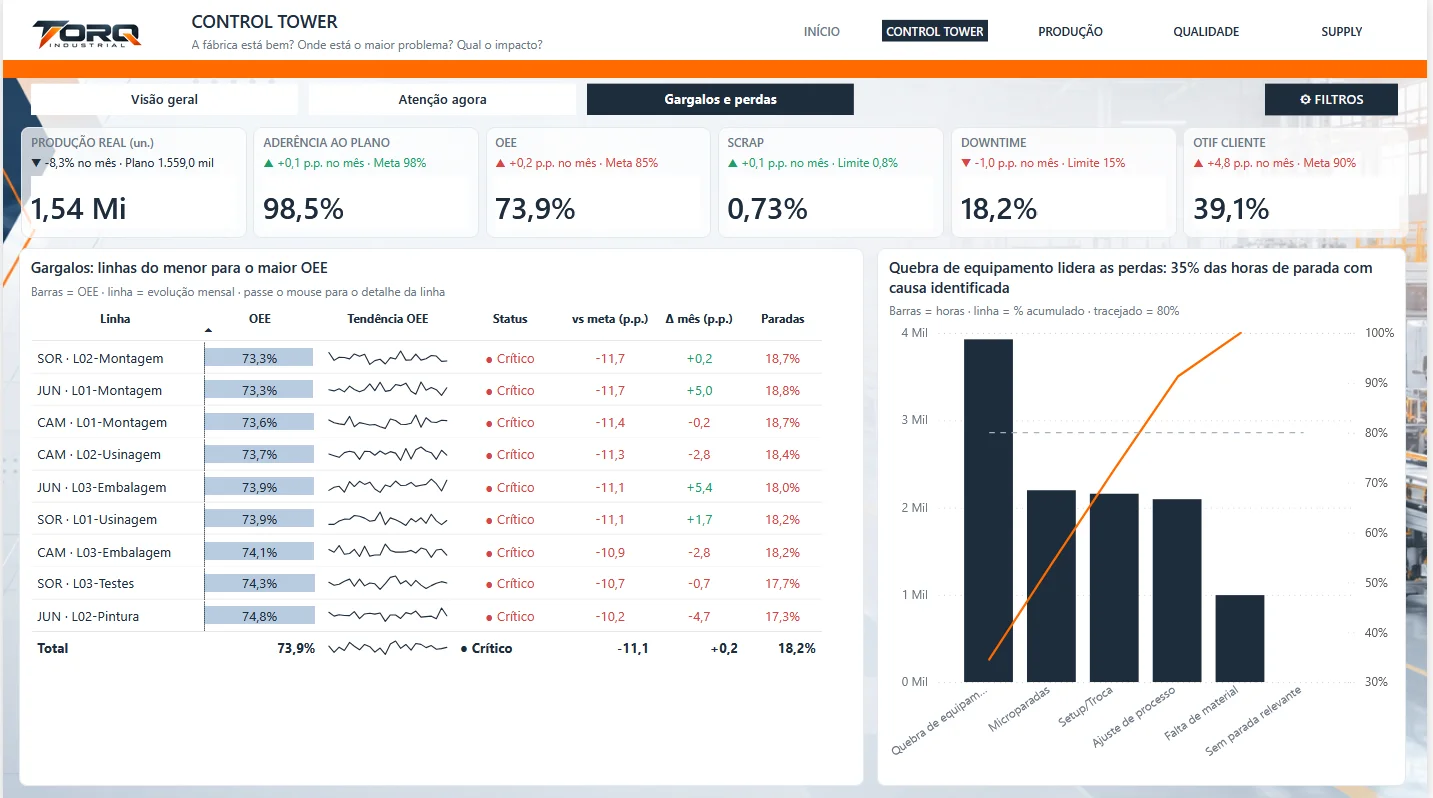The width and height of the screenshot is (1433, 798).
Task: Click the SCRAP KPI card
Action: pos(831,182)
